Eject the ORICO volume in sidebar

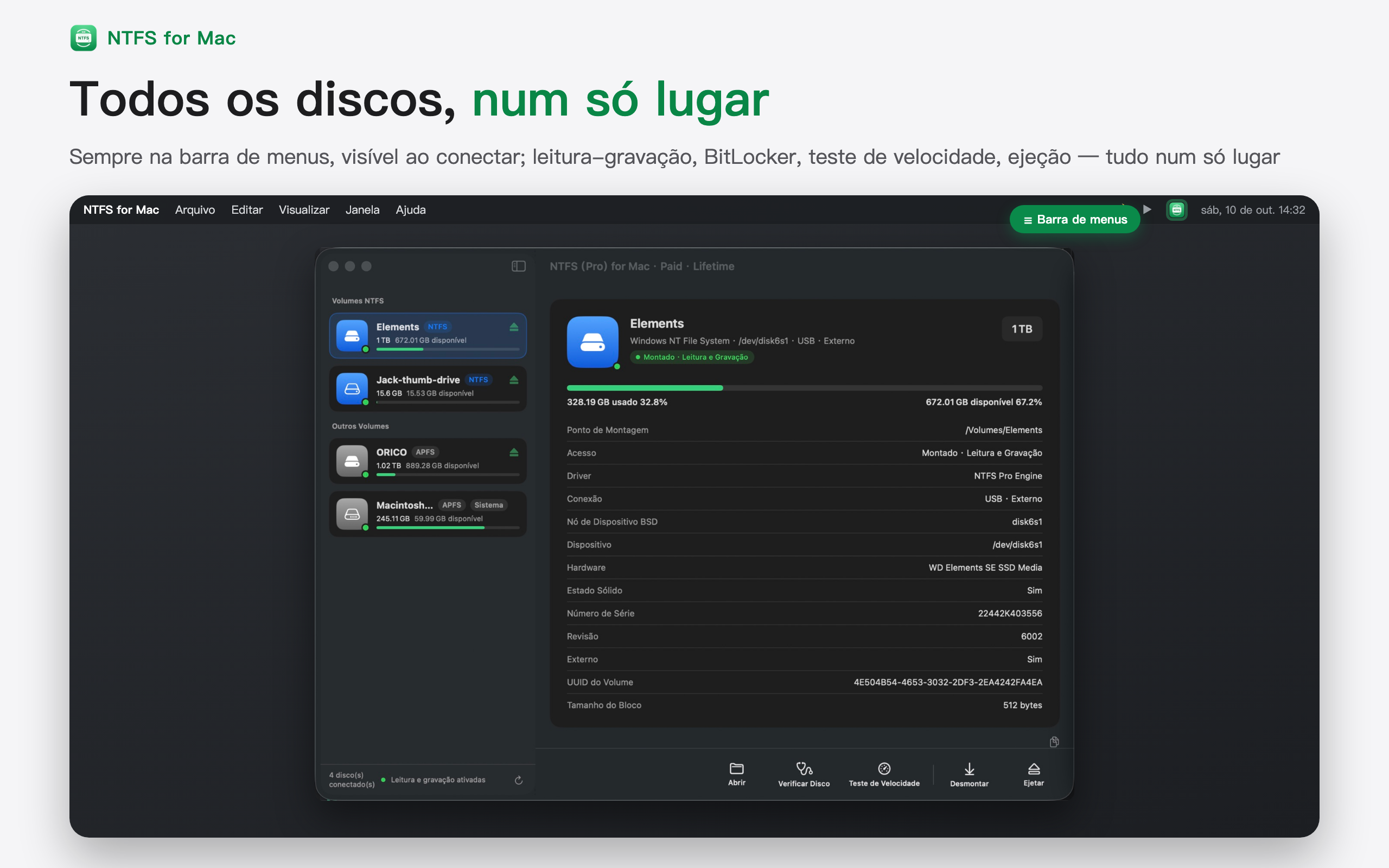[514, 452]
